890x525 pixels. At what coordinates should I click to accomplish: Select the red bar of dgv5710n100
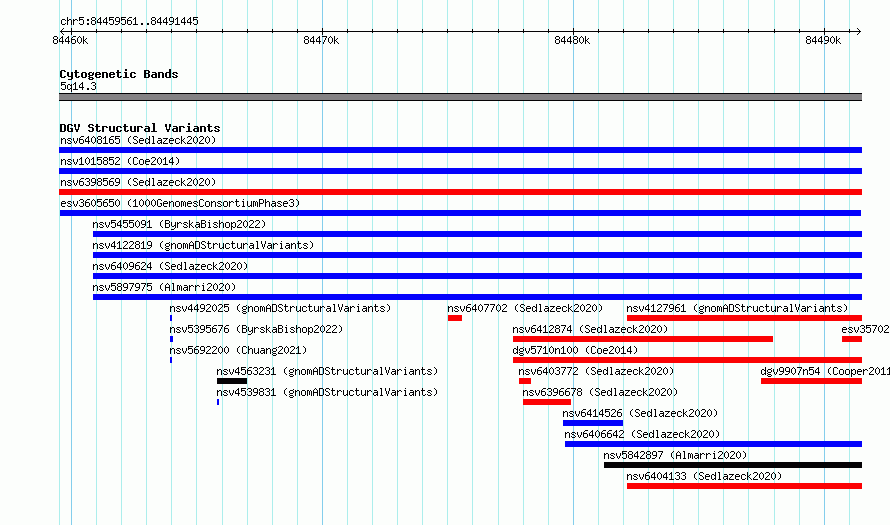687,360
